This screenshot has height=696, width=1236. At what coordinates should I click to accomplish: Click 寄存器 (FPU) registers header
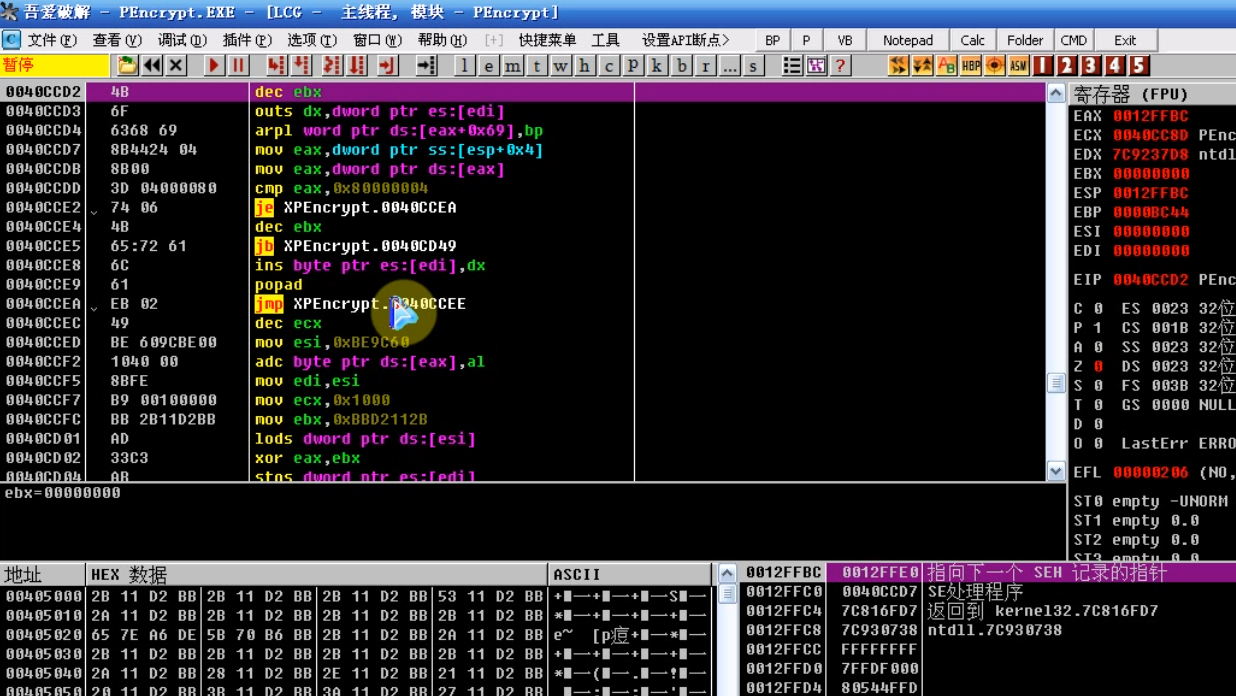pyautogui.click(x=1152, y=93)
